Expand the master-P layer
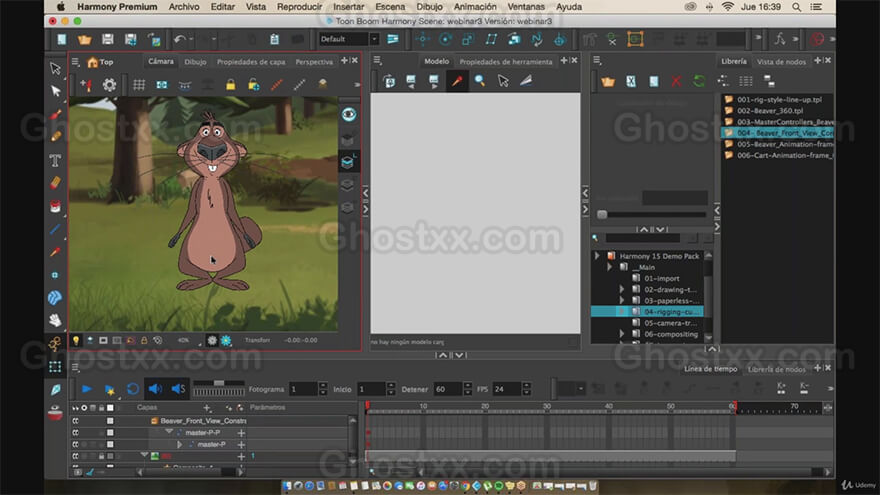880x495 pixels. point(180,444)
